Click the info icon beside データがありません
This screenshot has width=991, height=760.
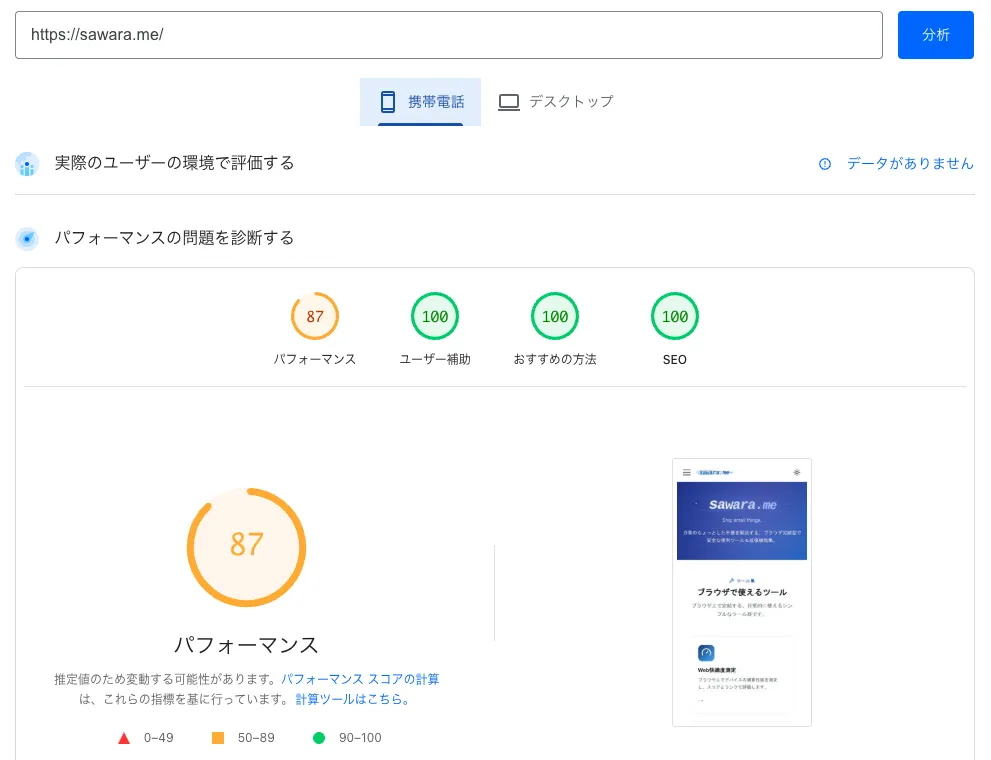click(825, 164)
